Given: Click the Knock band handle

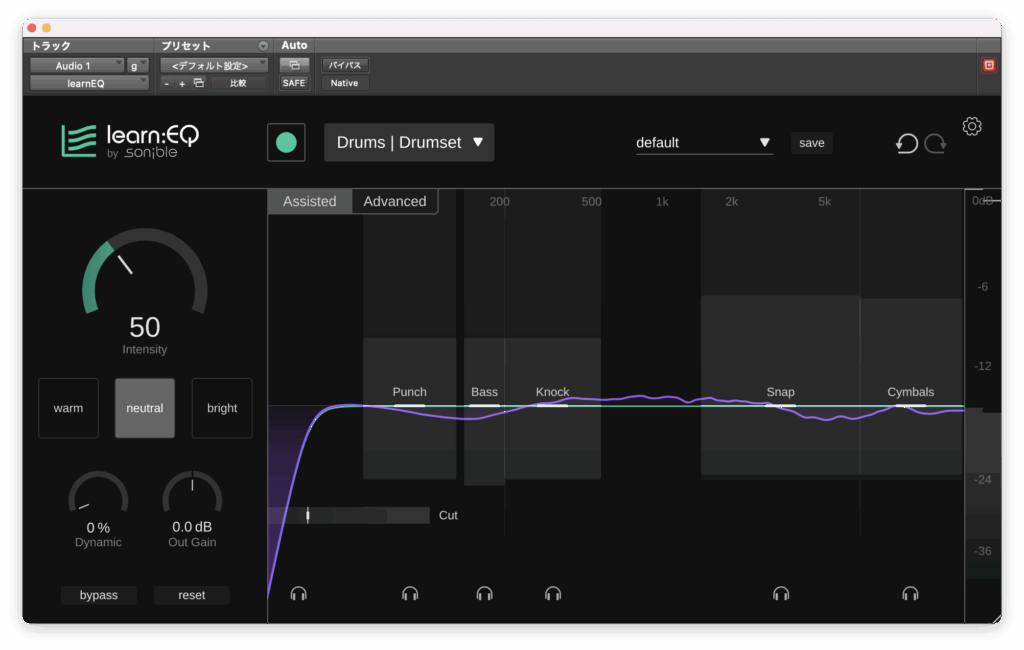Looking at the screenshot, I should tap(552, 406).
